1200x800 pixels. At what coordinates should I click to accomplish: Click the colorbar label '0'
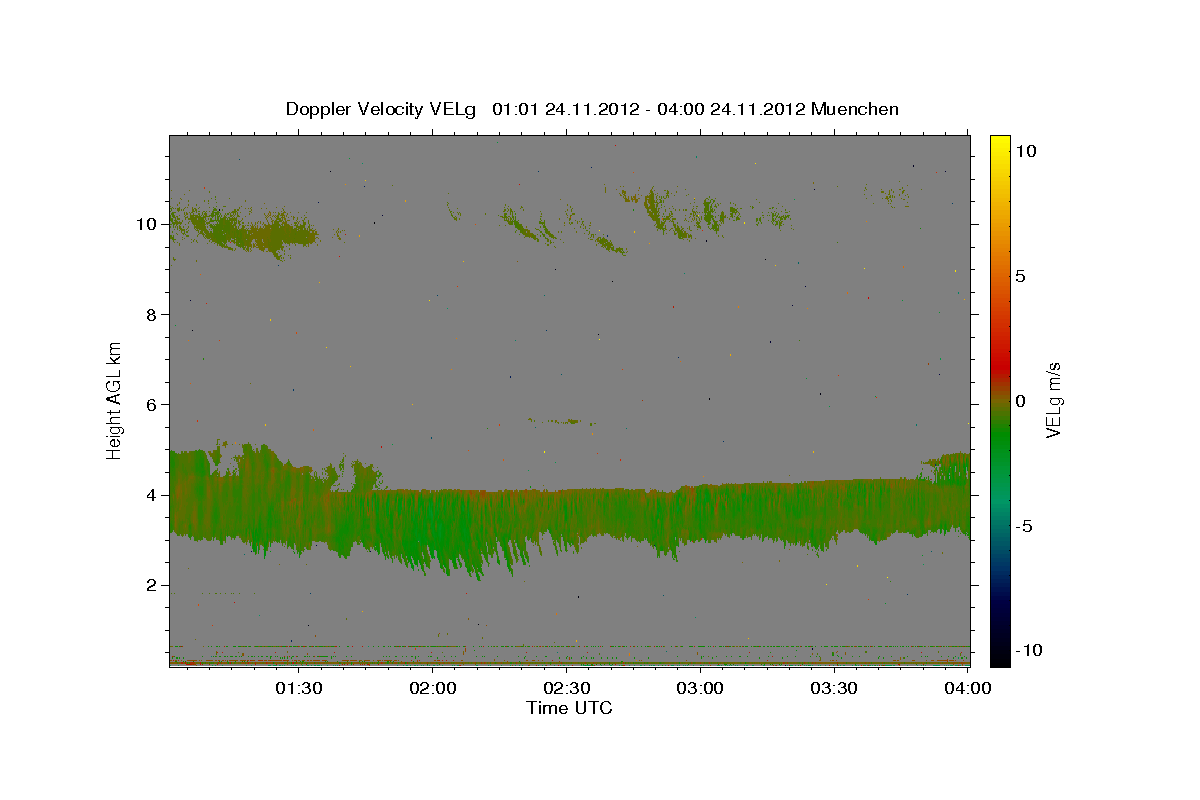[1021, 401]
